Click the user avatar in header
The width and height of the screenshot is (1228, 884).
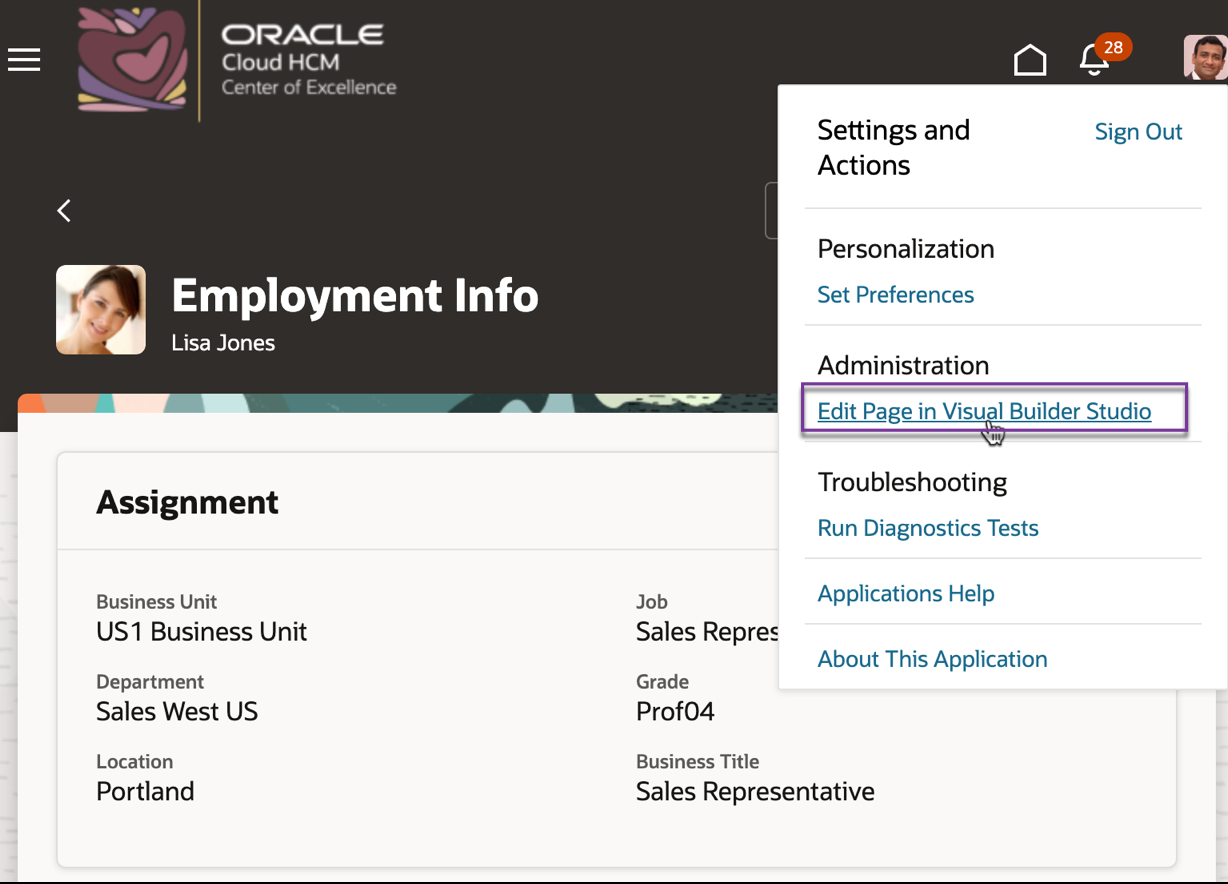[x=1205, y=58]
